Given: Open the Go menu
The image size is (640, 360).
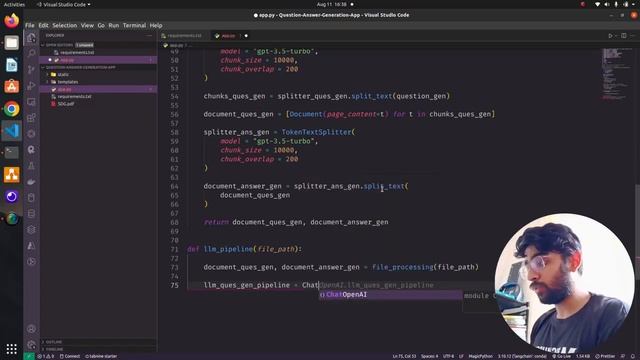Looking at the screenshot, I should (x=101, y=25).
